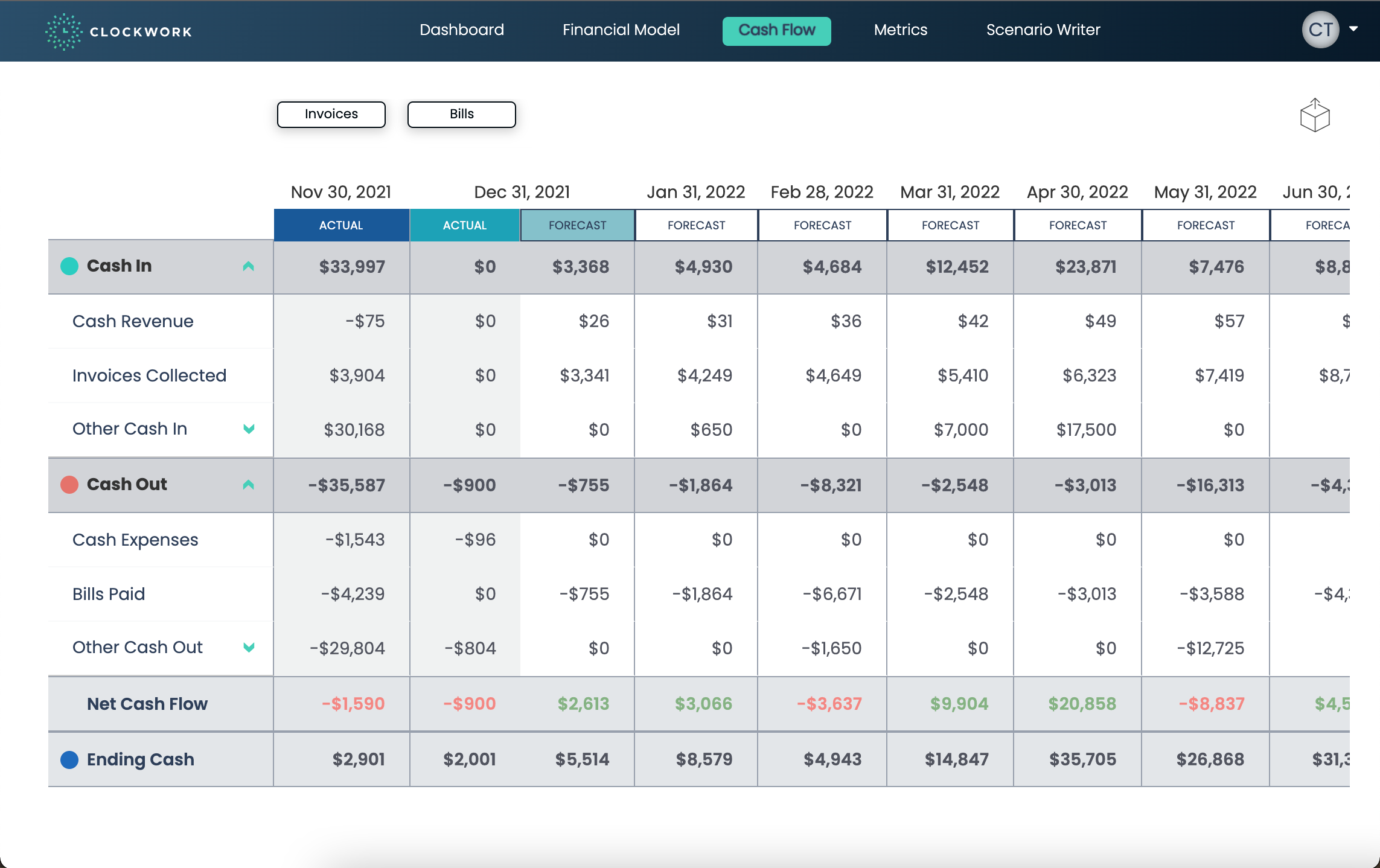Click the teal Cash In indicator dot
This screenshot has height=868, width=1380.
[69, 266]
